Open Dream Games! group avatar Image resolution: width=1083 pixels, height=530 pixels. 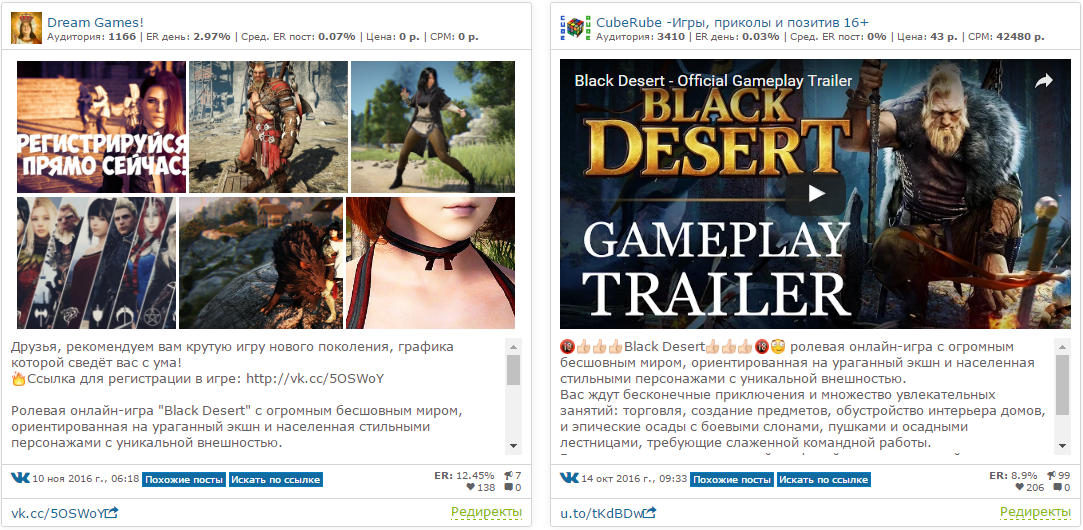tap(27, 28)
